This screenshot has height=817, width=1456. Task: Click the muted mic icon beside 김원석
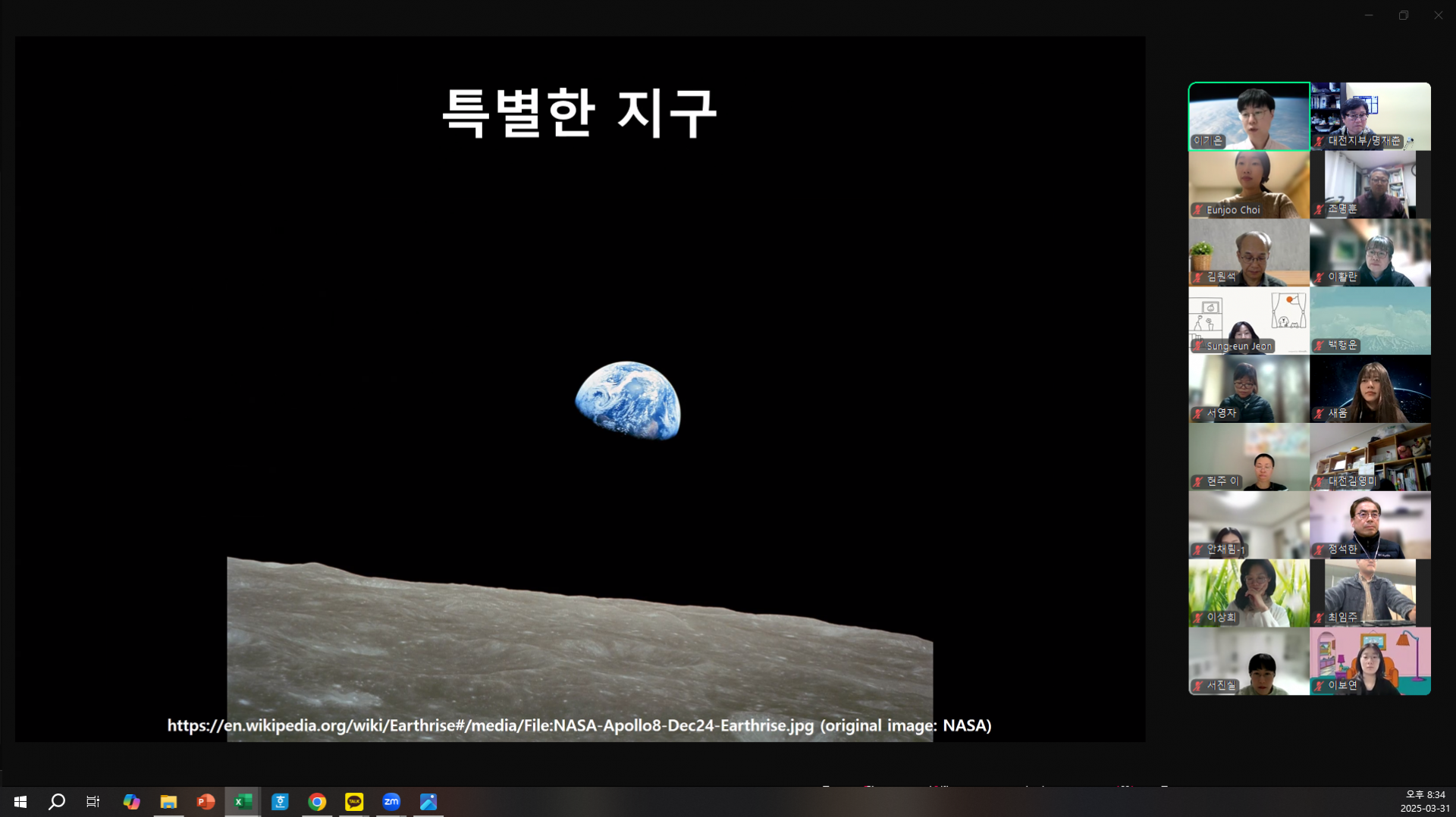(x=1198, y=277)
